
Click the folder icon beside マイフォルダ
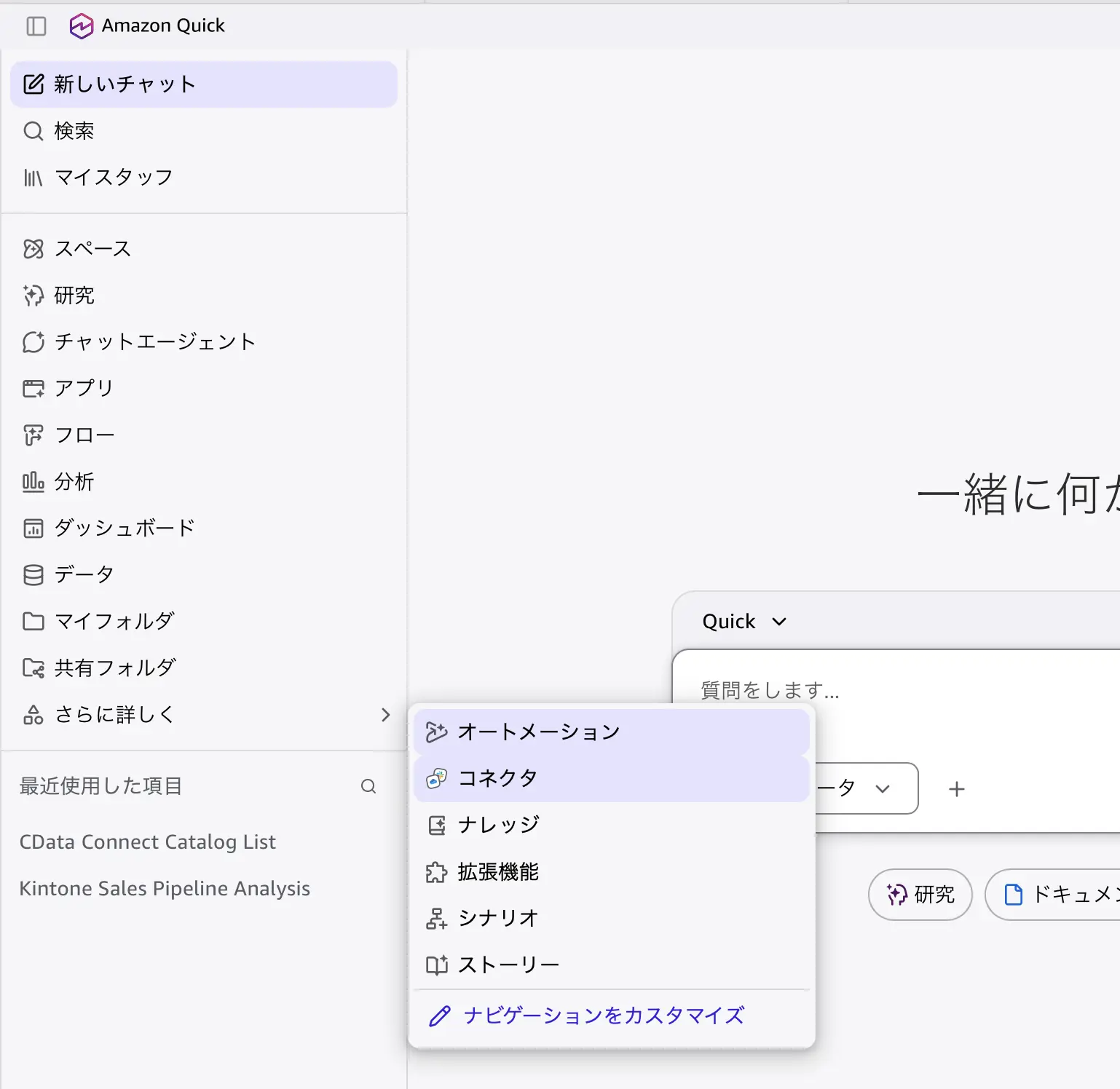click(x=33, y=622)
